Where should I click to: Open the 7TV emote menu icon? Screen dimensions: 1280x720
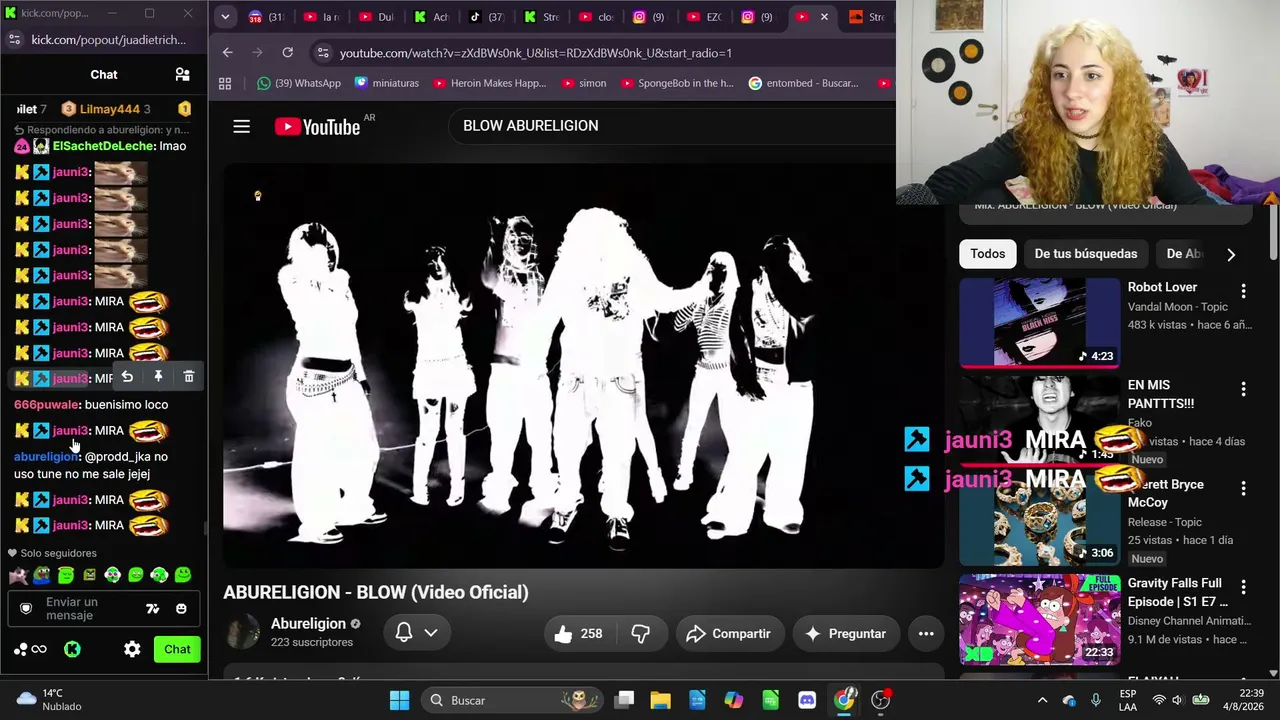pyautogui.click(x=153, y=608)
